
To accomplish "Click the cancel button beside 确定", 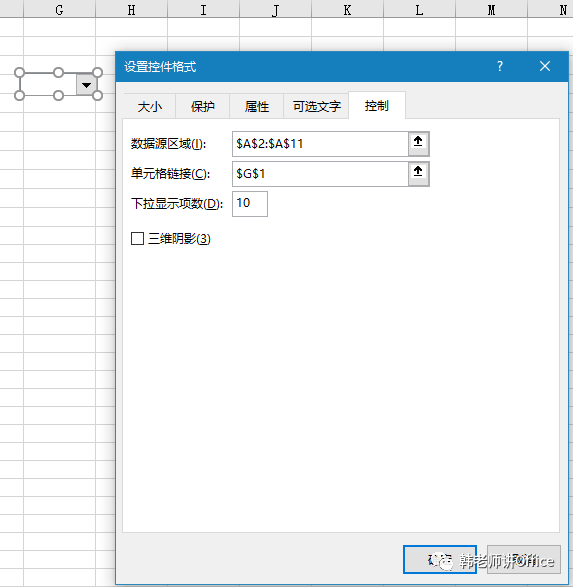I will pyautogui.click(x=524, y=560).
